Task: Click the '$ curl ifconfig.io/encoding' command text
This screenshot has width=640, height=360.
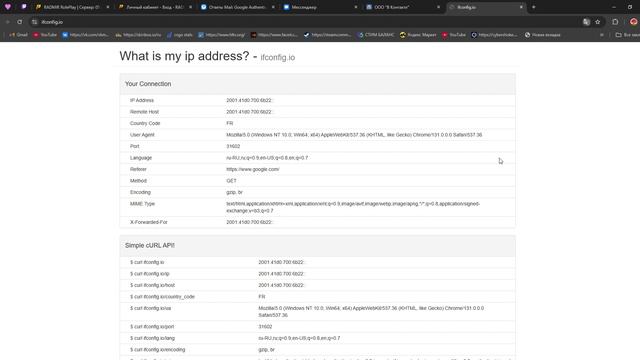Action: coord(157,350)
